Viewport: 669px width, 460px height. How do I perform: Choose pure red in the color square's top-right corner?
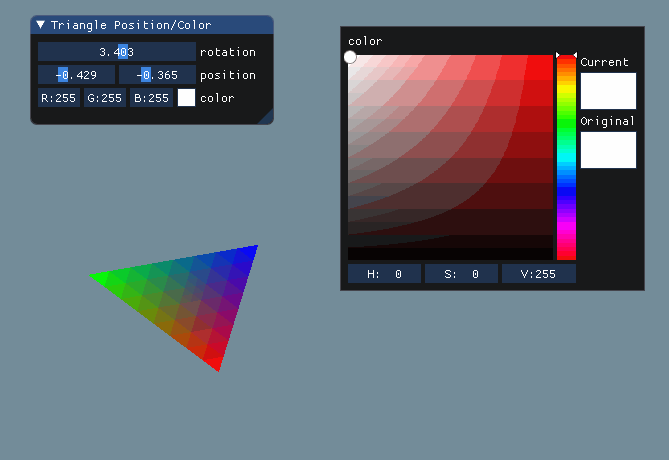(x=550, y=58)
